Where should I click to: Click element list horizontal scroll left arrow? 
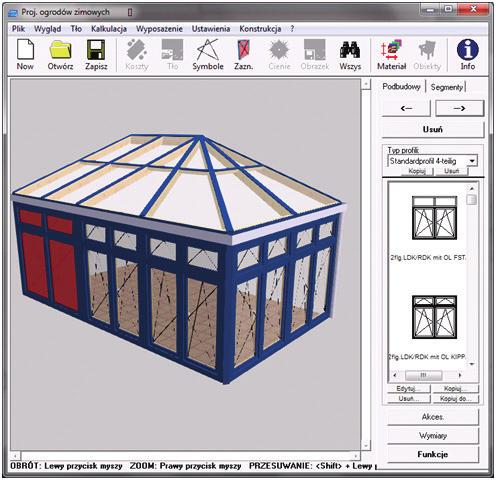(395, 375)
